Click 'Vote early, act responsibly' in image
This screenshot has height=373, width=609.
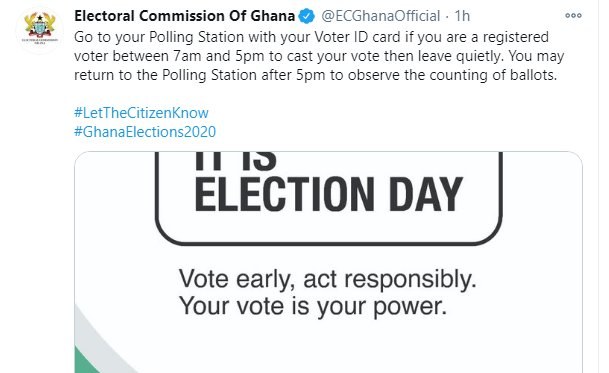tap(327, 280)
